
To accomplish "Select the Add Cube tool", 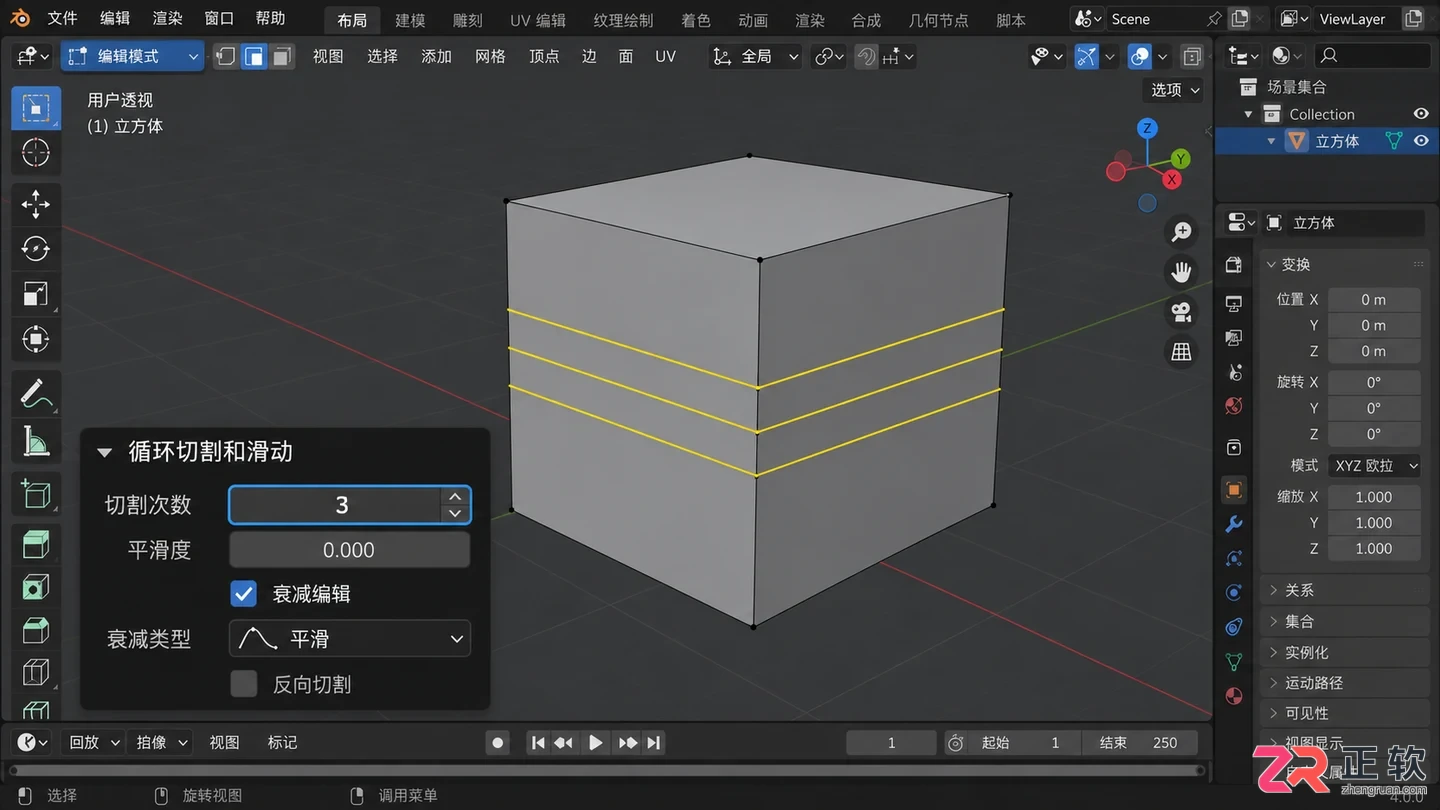I will pyautogui.click(x=36, y=493).
